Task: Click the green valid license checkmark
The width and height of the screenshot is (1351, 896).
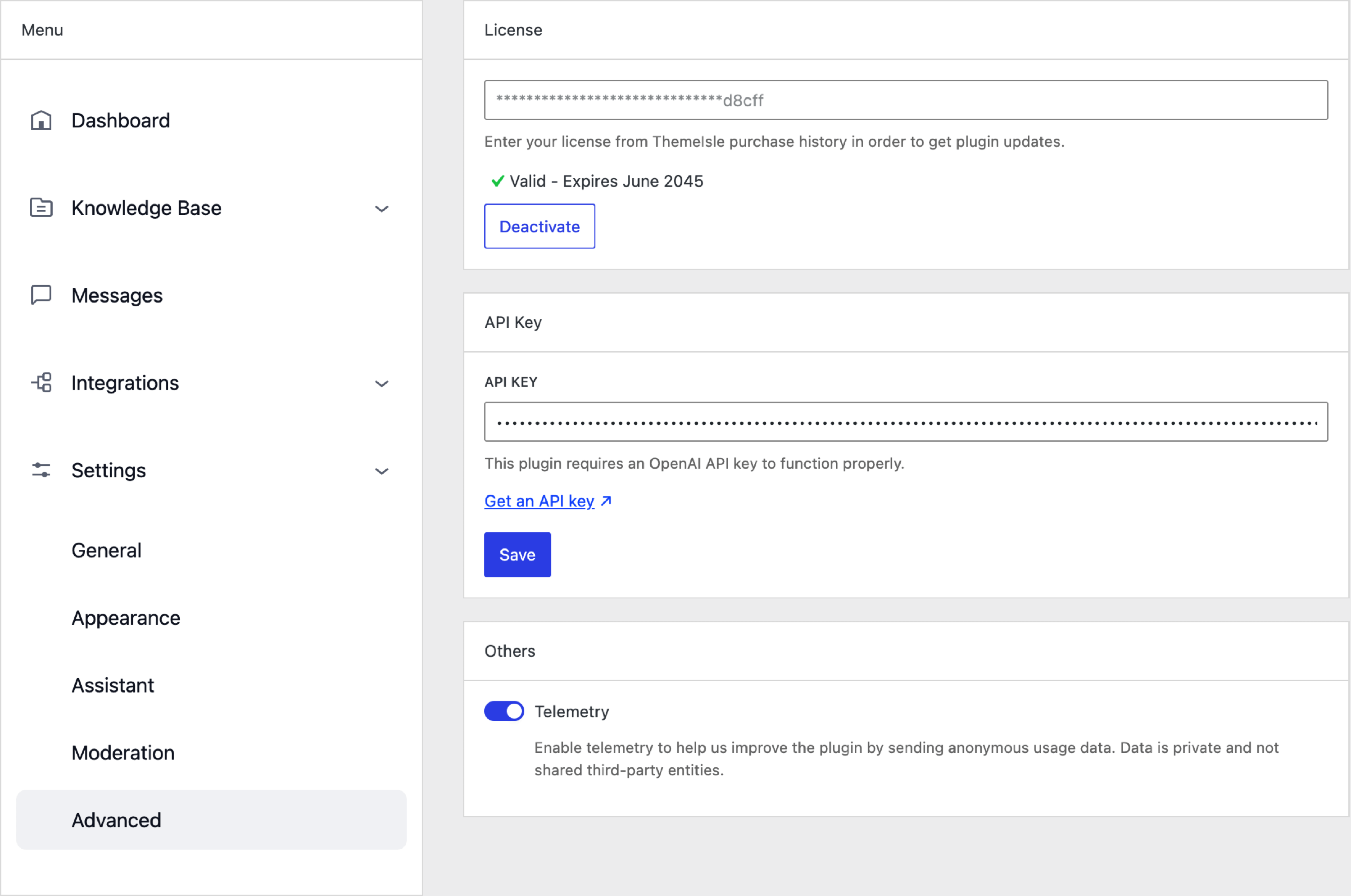Action: (x=498, y=181)
